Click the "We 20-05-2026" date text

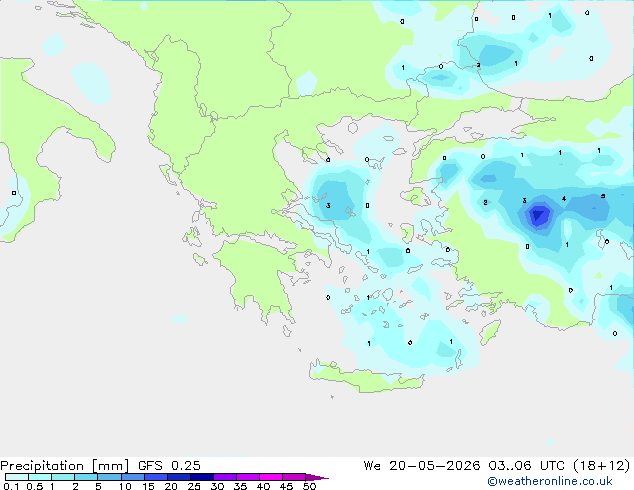(422, 466)
